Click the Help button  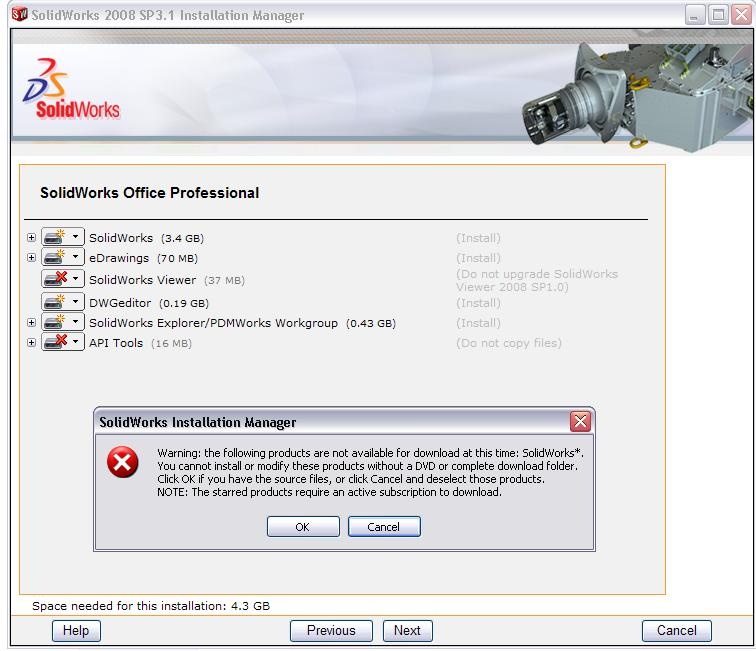click(76, 631)
